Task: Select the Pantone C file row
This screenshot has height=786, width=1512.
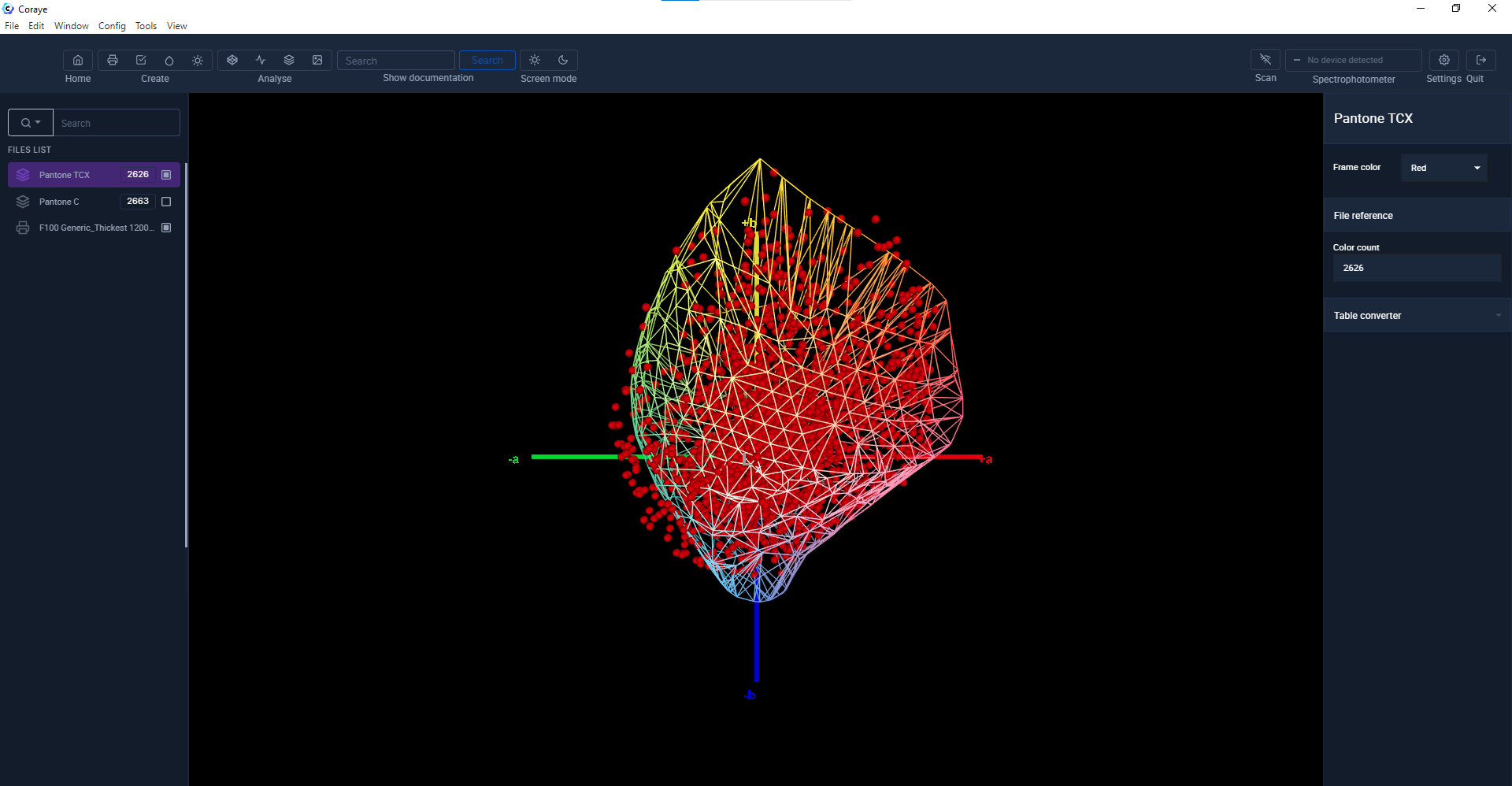Action: [94, 202]
